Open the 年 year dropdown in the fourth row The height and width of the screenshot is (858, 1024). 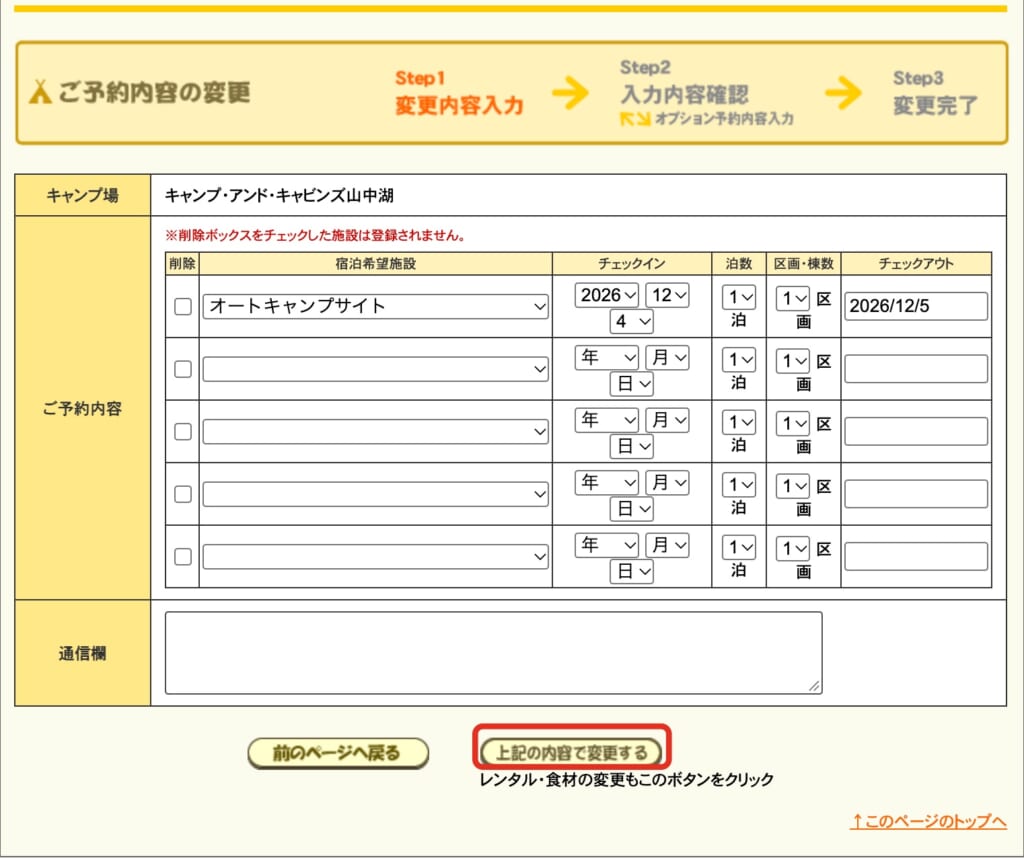pyautogui.click(x=607, y=483)
